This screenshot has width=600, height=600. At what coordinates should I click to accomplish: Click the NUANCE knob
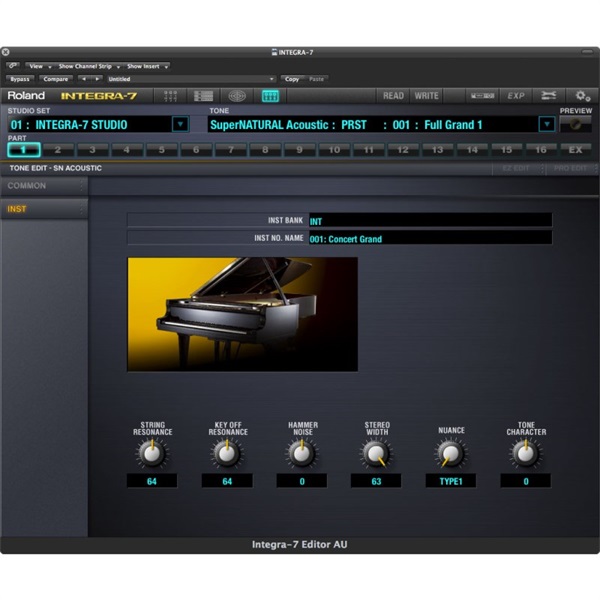(x=451, y=453)
